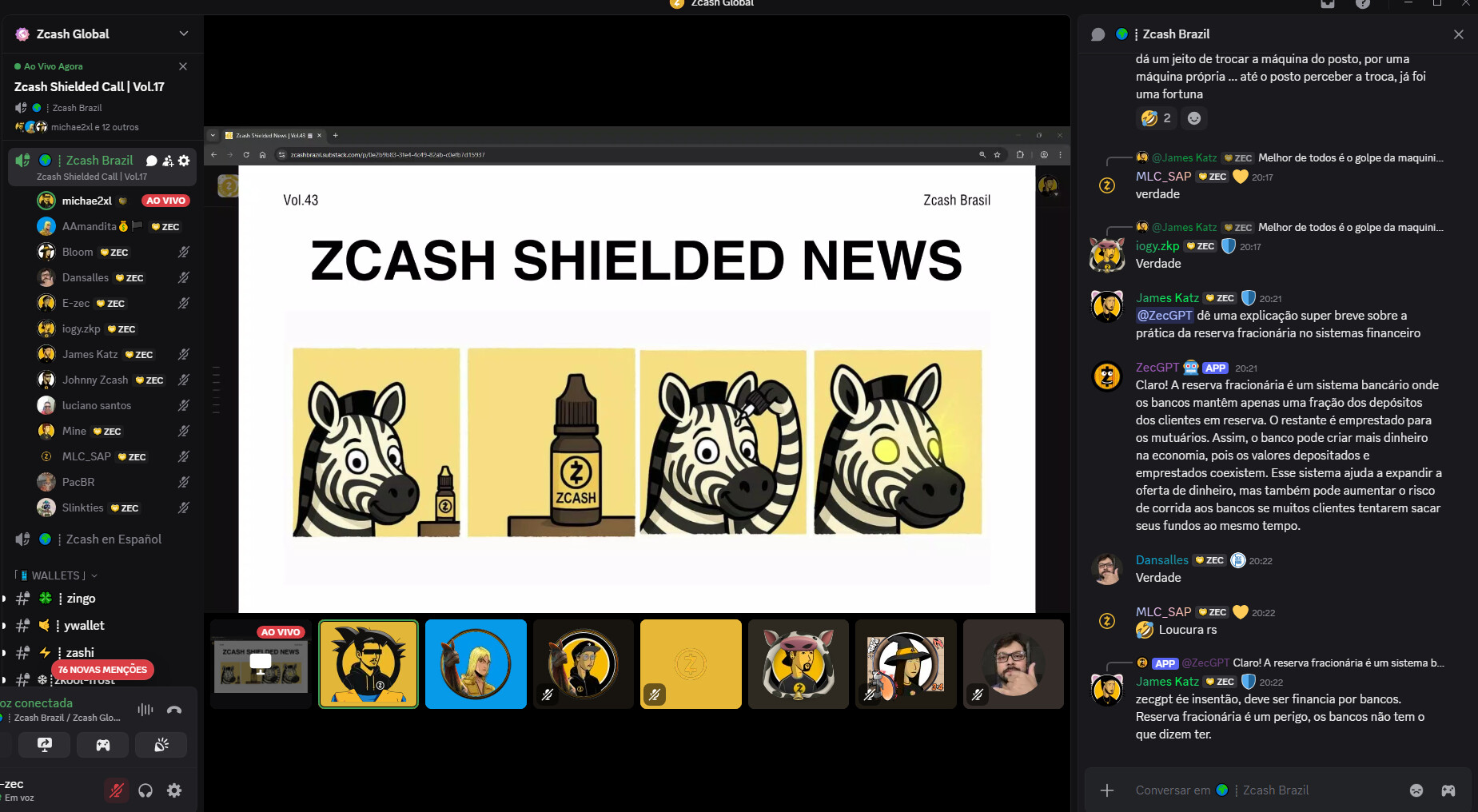Disconnect from the voice call
Image resolution: width=1478 pixels, height=812 pixels.
point(174,709)
